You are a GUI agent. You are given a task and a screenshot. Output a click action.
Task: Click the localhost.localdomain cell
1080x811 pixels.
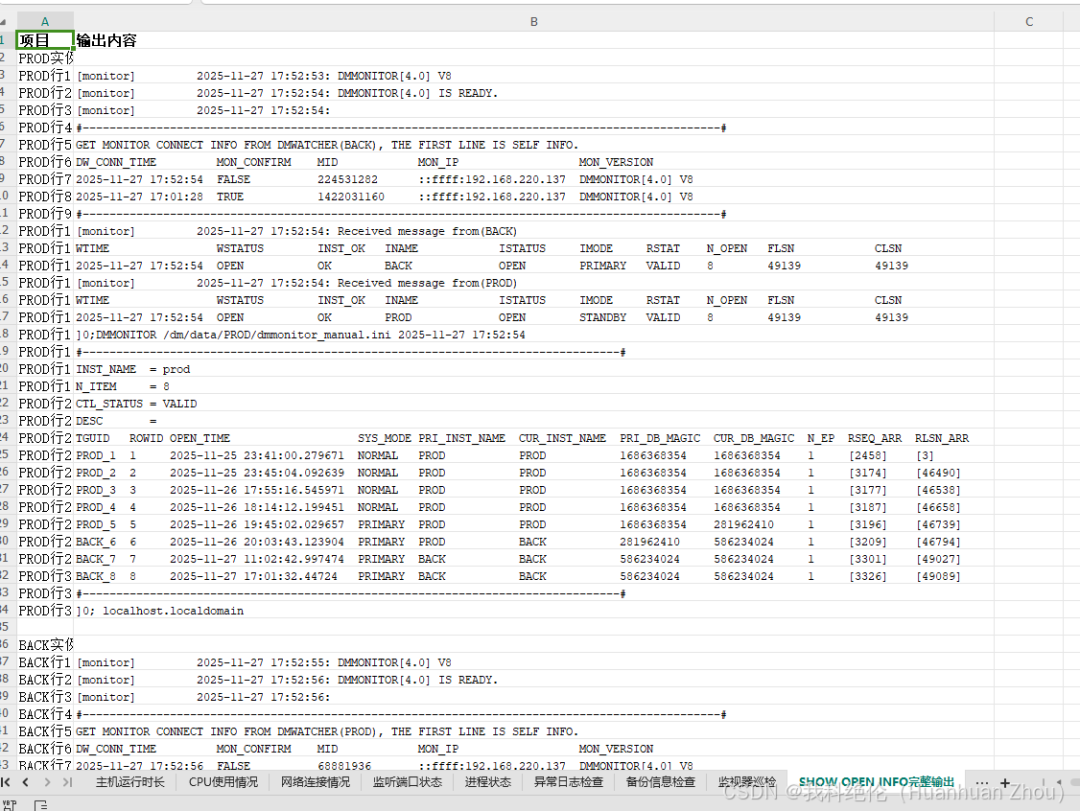point(534,610)
